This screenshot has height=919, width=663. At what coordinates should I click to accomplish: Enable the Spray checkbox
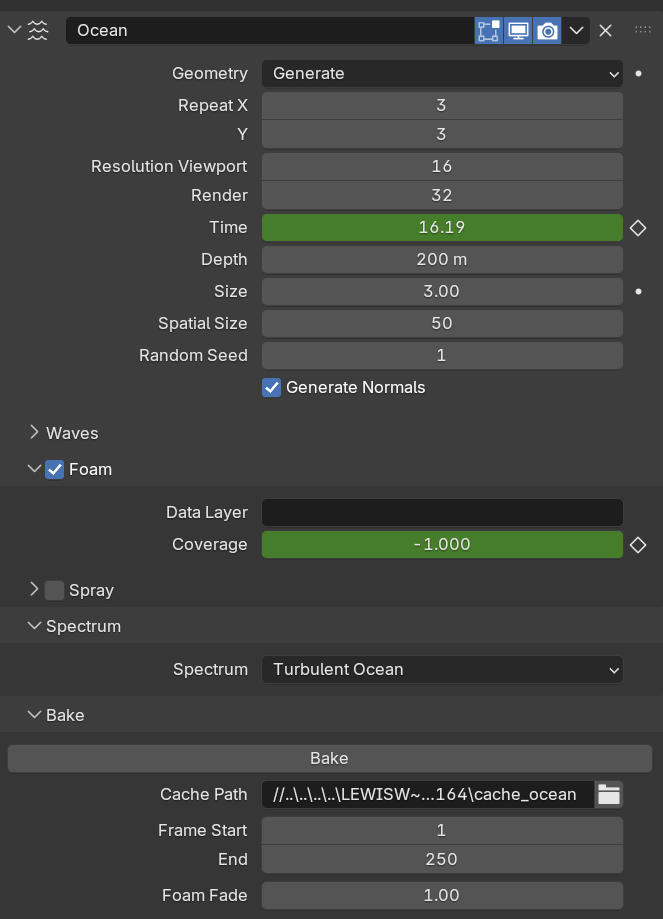pyautogui.click(x=55, y=590)
